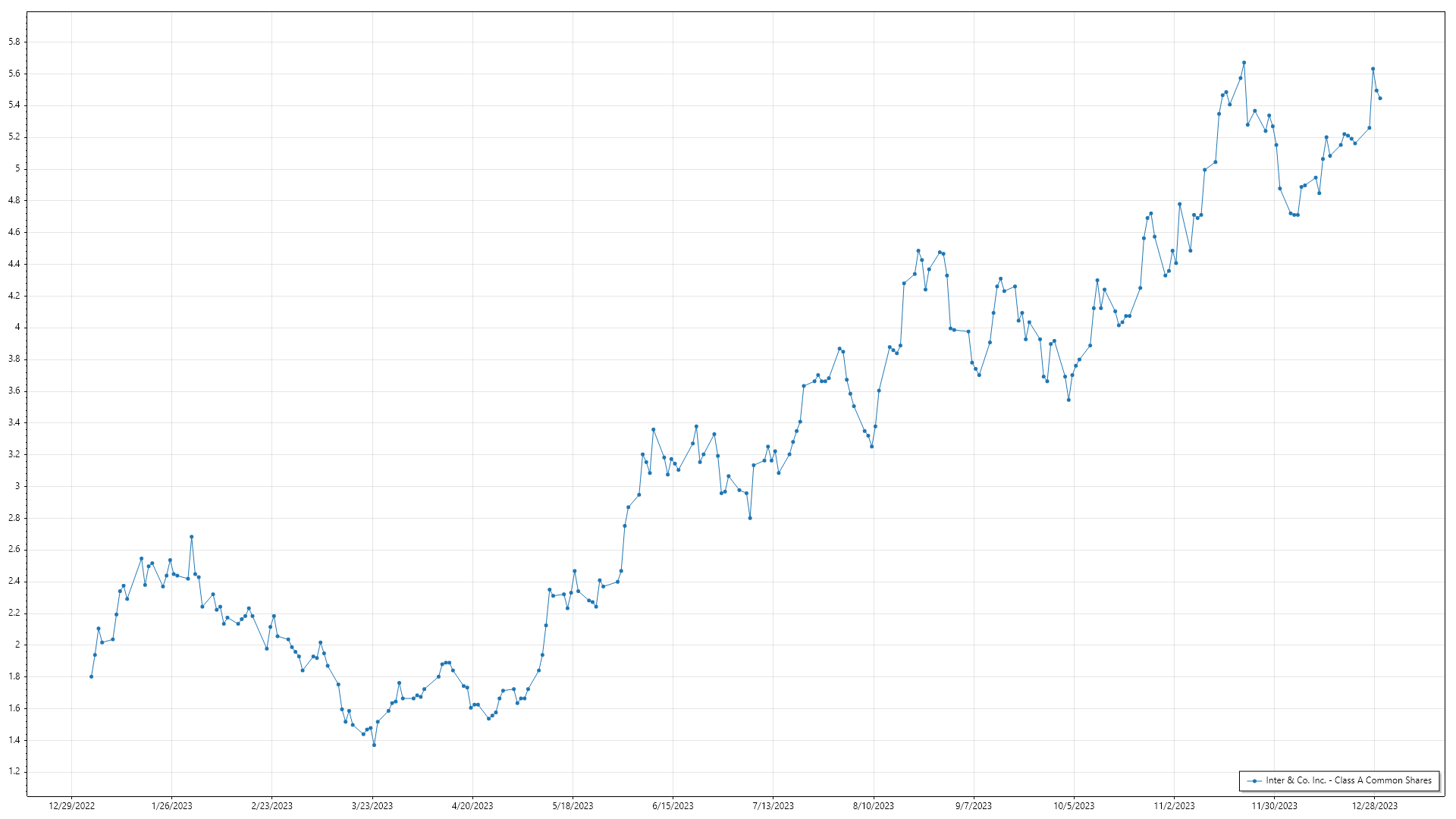Select the last data point of series
The width and height of the screenshot is (1456, 819).
(1380, 99)
